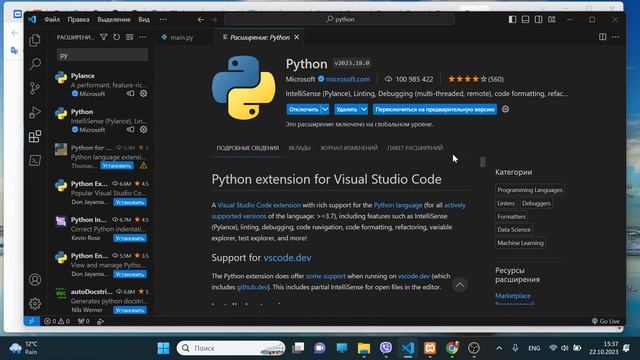Open the hidden menus ellipsis in menu bar
640x360 pixels.
163,19
